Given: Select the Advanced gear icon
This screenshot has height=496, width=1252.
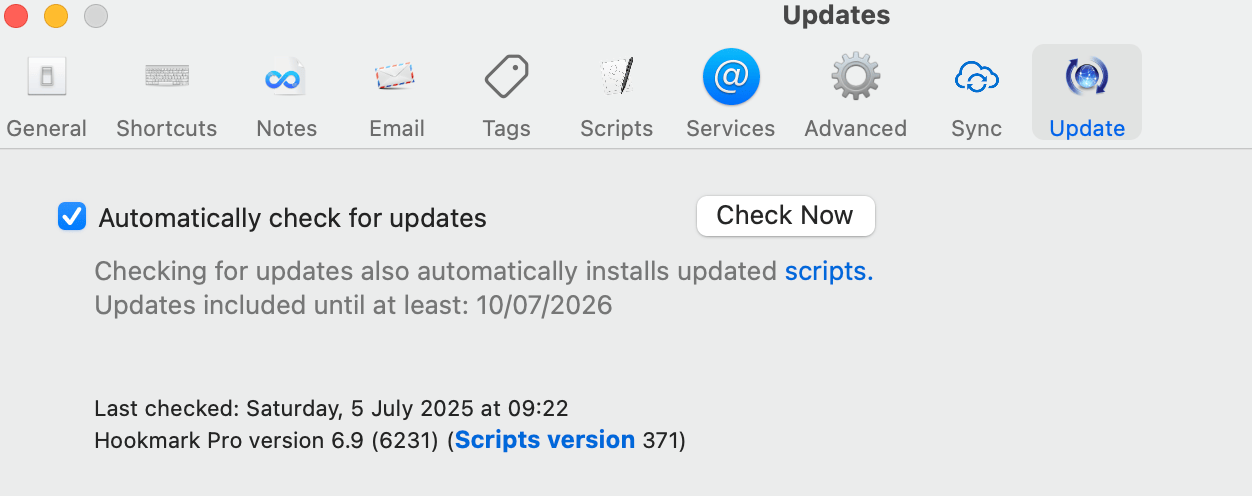Looking at the screenshot, I should pos(856,77).
